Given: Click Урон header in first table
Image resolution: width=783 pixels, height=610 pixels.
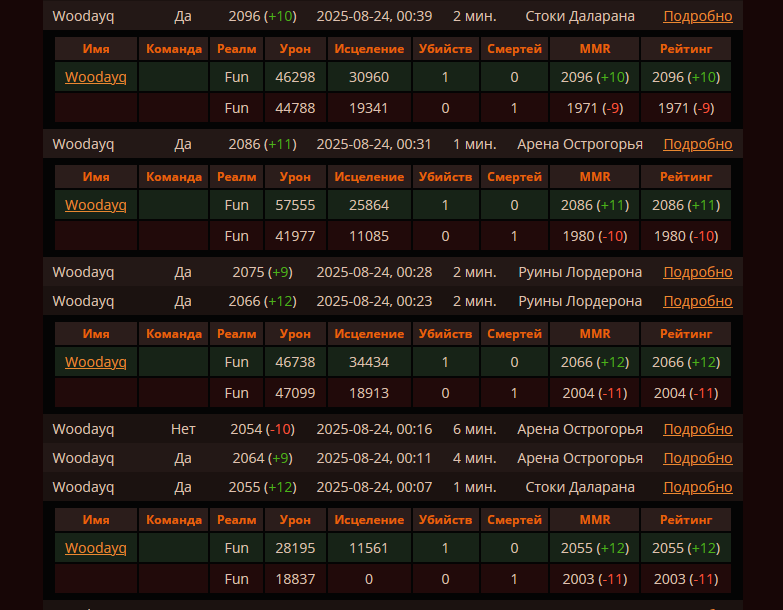Looking at the screenshot, I should point(295,49).
